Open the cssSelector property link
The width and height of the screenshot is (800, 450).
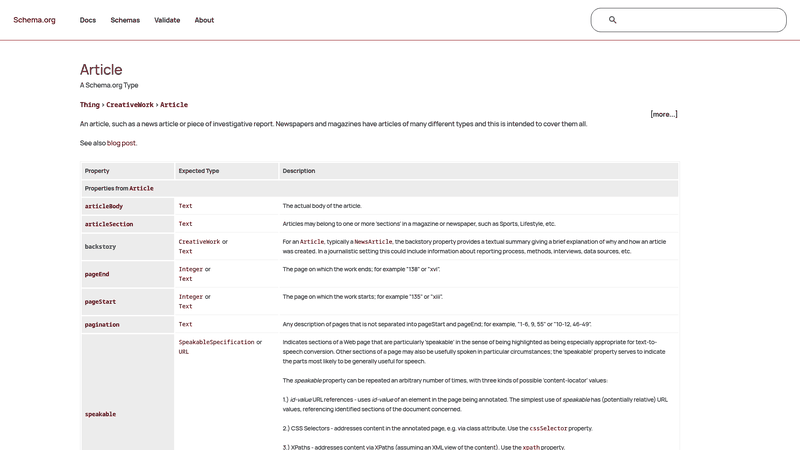click(x=548, y=428)
